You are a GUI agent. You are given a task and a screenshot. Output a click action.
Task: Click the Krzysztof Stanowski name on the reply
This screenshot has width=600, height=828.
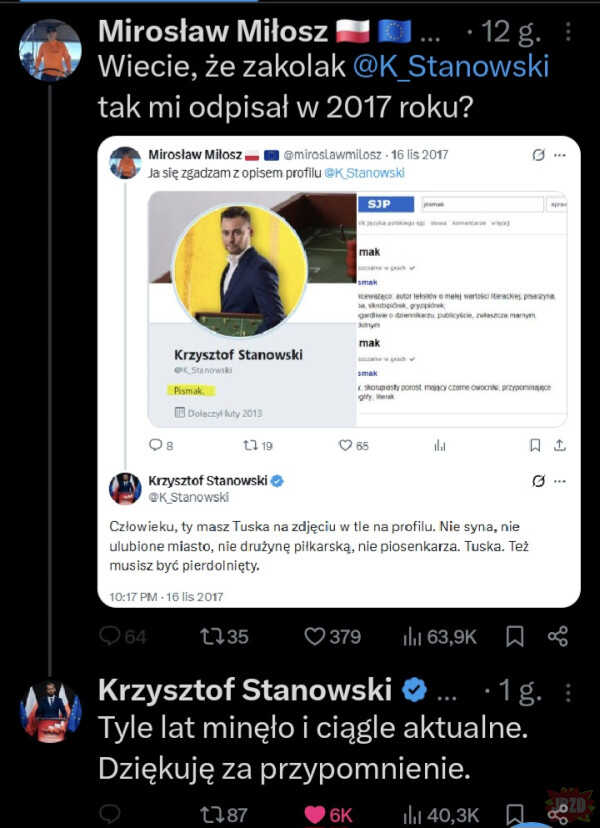tap(245, 690)
